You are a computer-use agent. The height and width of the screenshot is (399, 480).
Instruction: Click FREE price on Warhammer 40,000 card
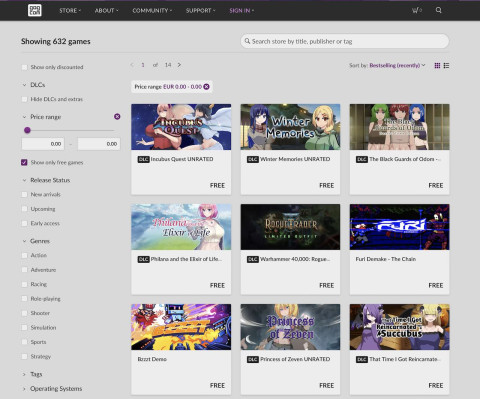coord(326,285)
